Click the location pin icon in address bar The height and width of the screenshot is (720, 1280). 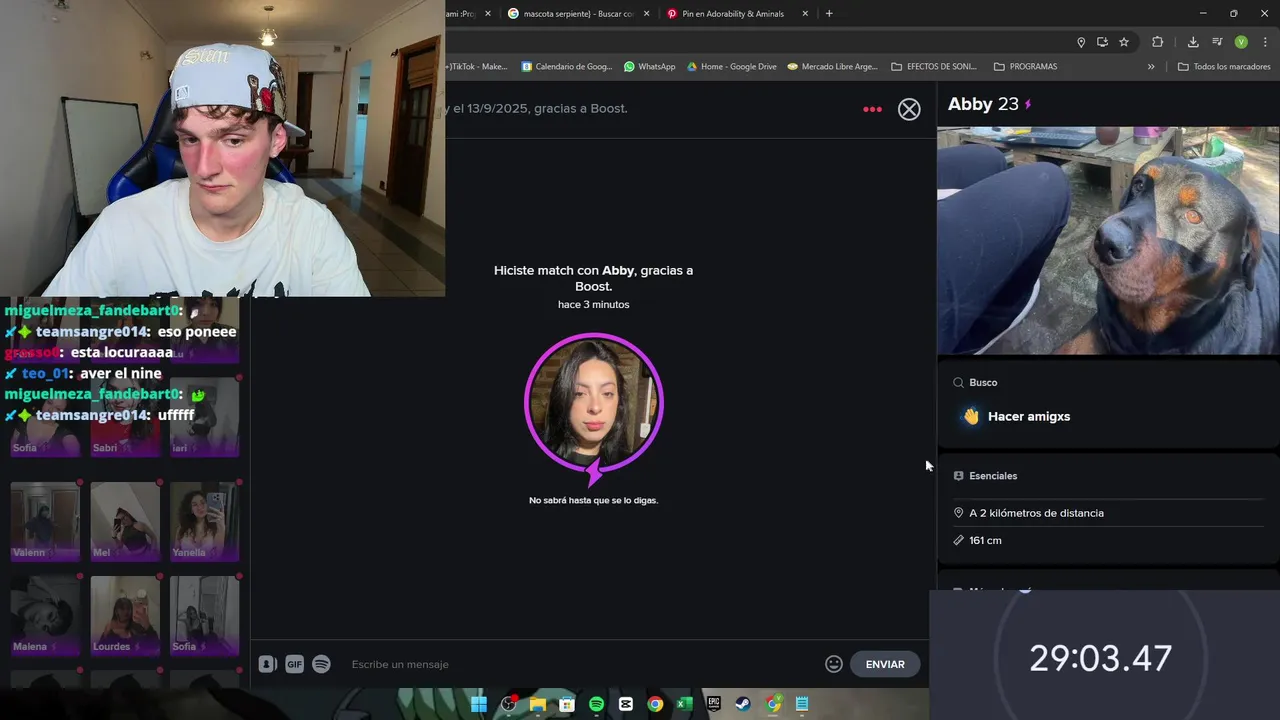1081,42
